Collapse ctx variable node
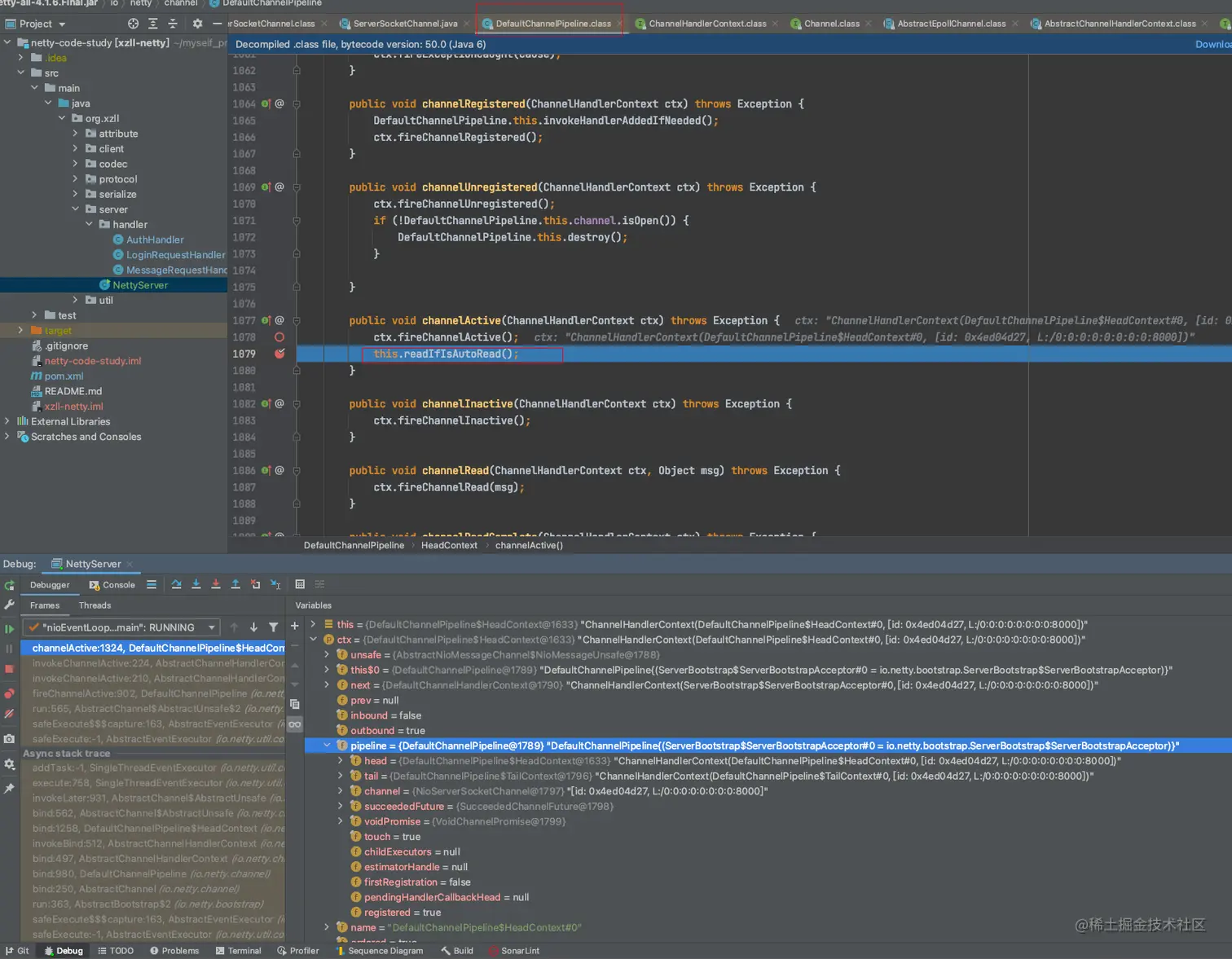The width and height of the screenshot is (1232, 959). 314,640
